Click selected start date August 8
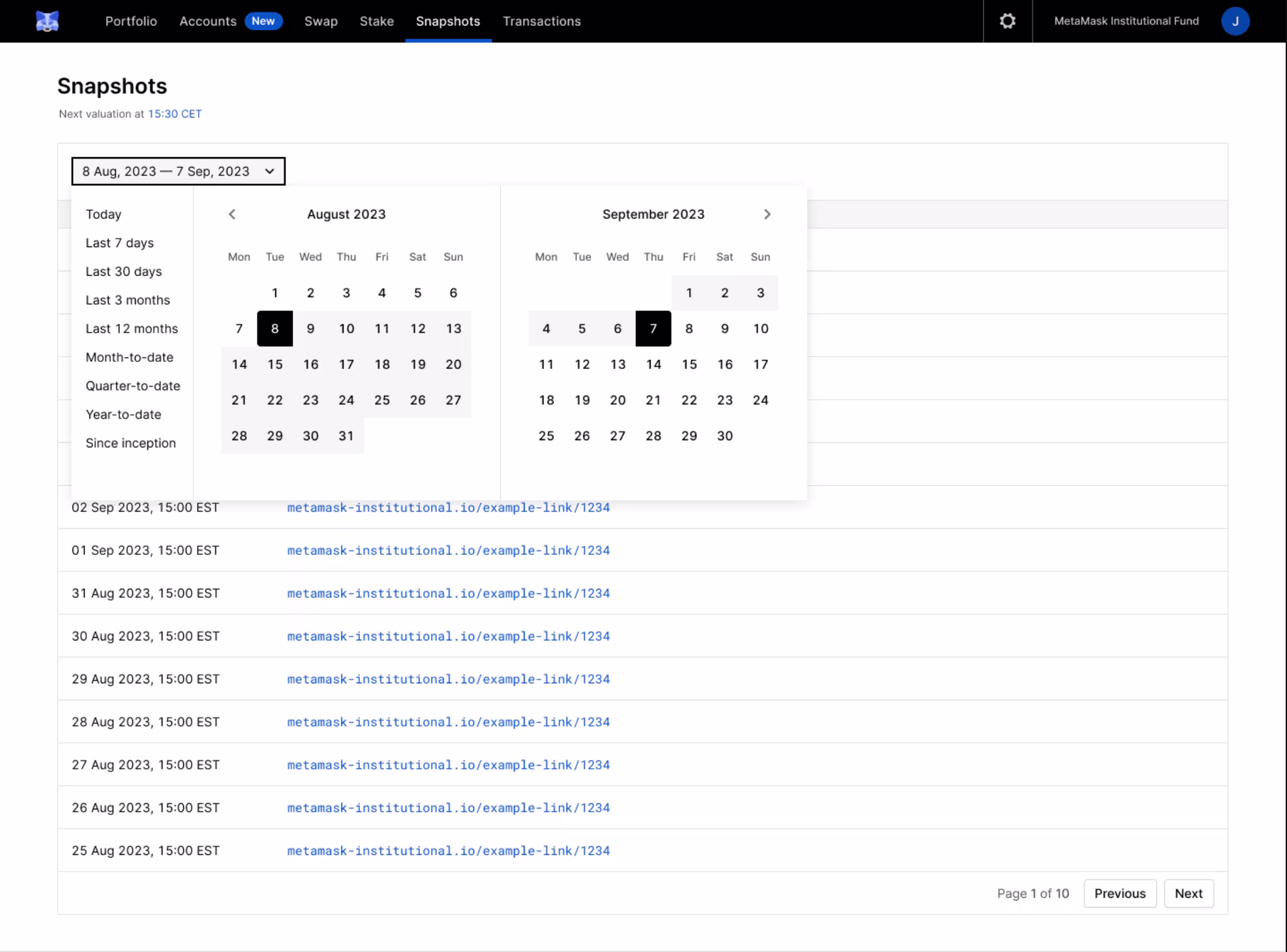This screenshot has width=1287, height=952. (274, 329)
